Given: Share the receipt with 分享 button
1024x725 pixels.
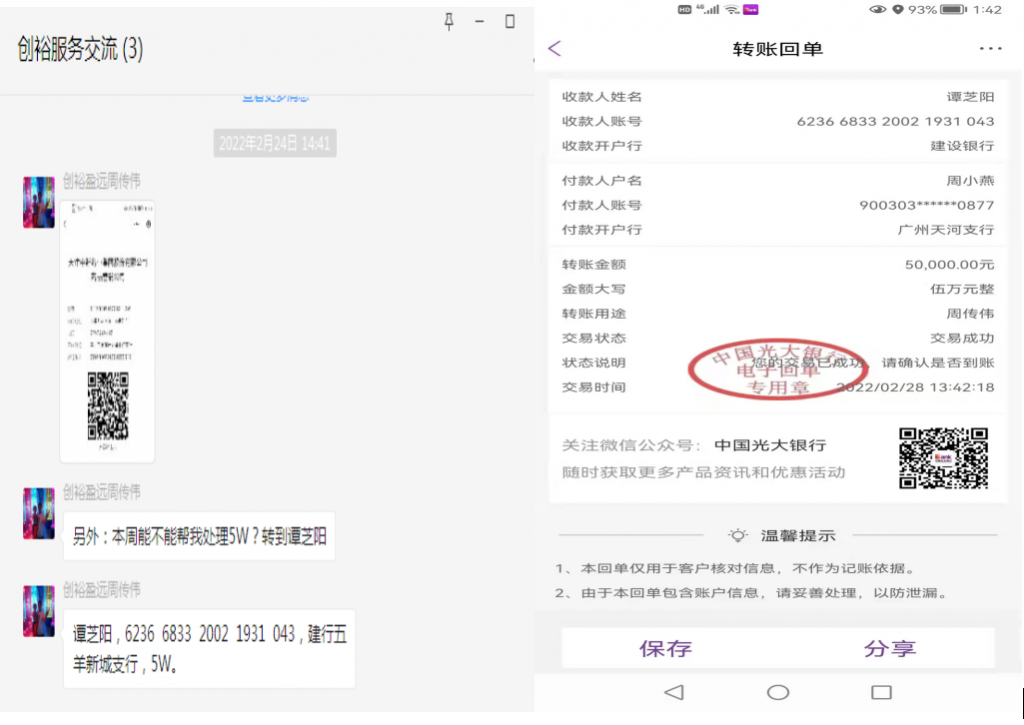Looking at the screenshot, I should tap(890, 648).
